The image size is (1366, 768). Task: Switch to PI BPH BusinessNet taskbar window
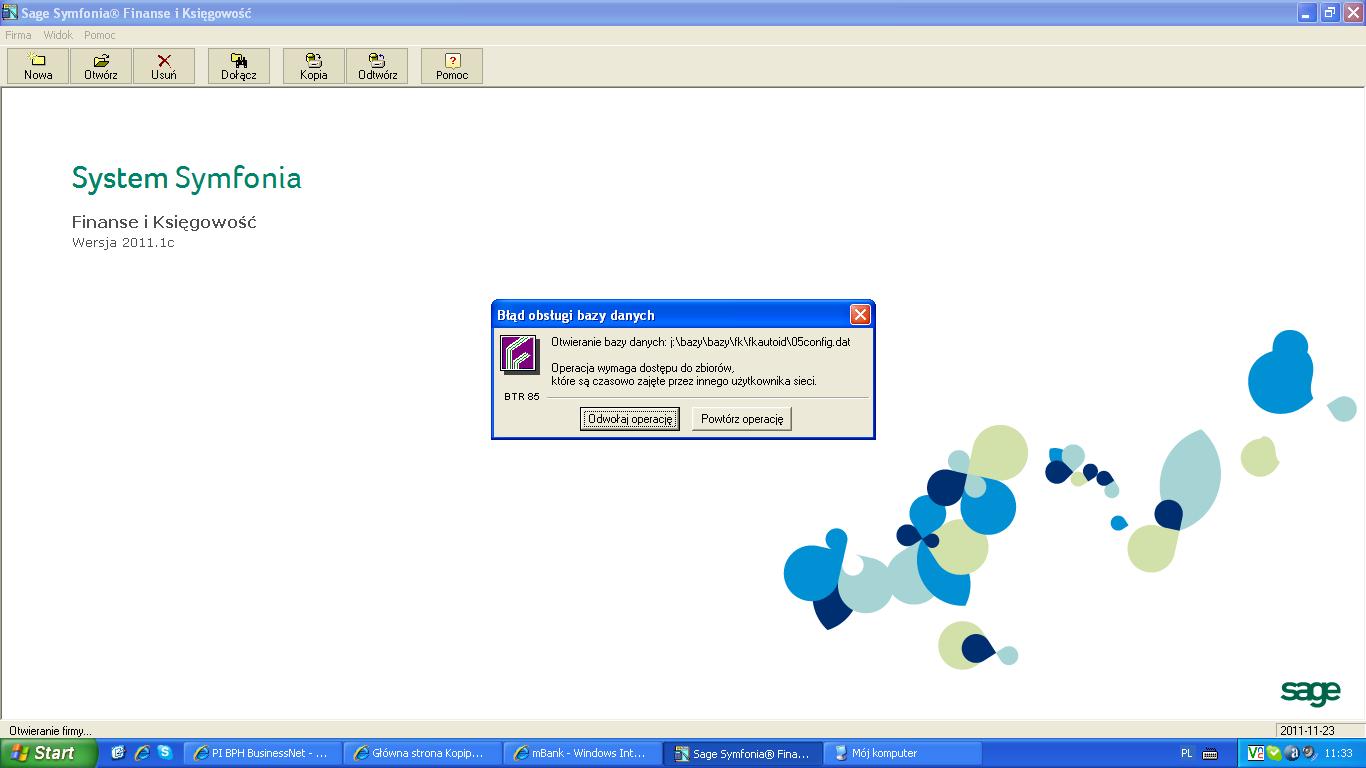point(262,753)
